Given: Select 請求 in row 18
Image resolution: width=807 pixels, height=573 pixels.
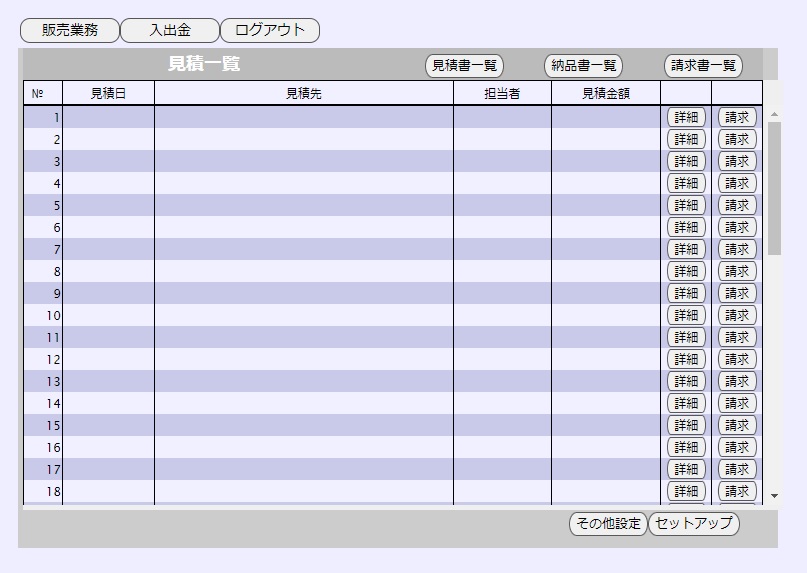Looking at the screenshot, I should (737, 492).
